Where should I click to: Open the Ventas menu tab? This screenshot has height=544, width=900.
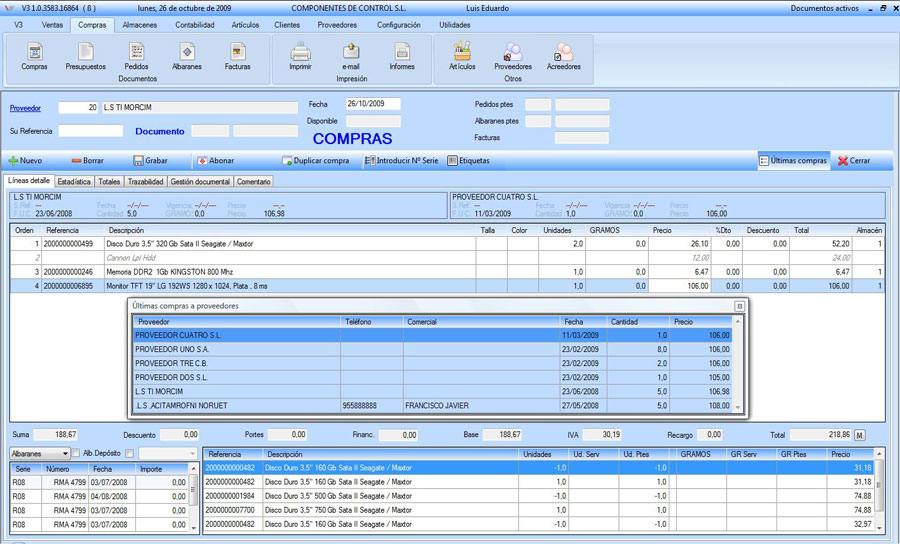[52, 25]
